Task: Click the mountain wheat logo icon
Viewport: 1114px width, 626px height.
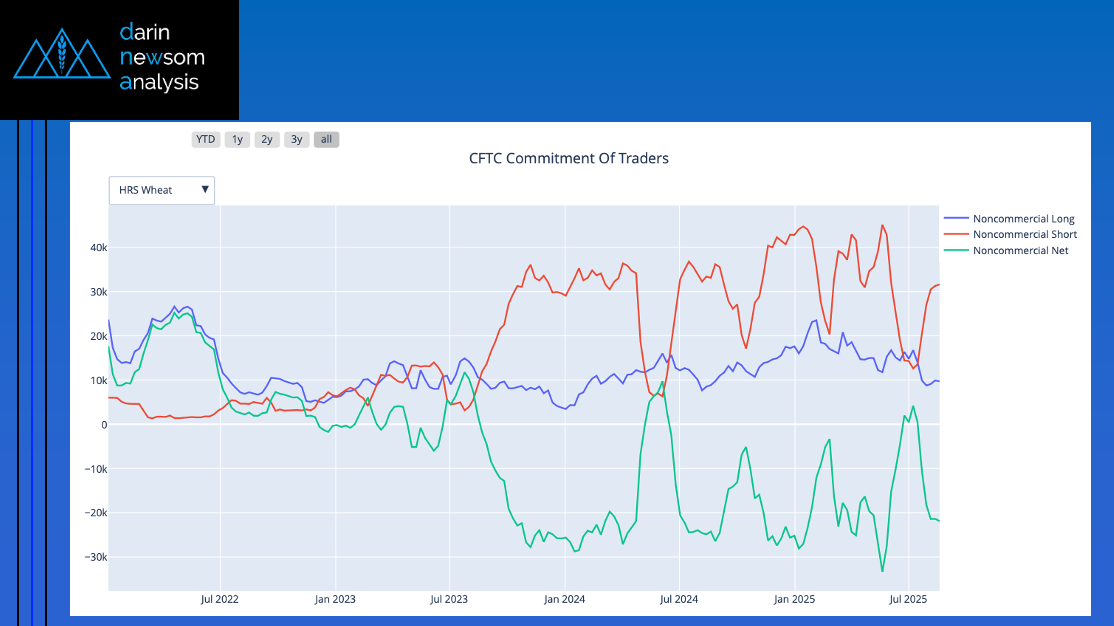Action: [61, 59]
